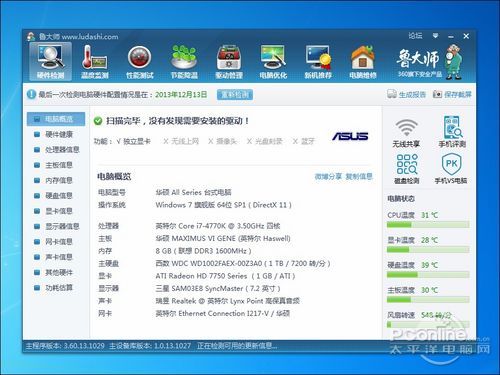Open the 硬件检测 hardware detection tool
This screenshot has height=375, width=500.
50,61
